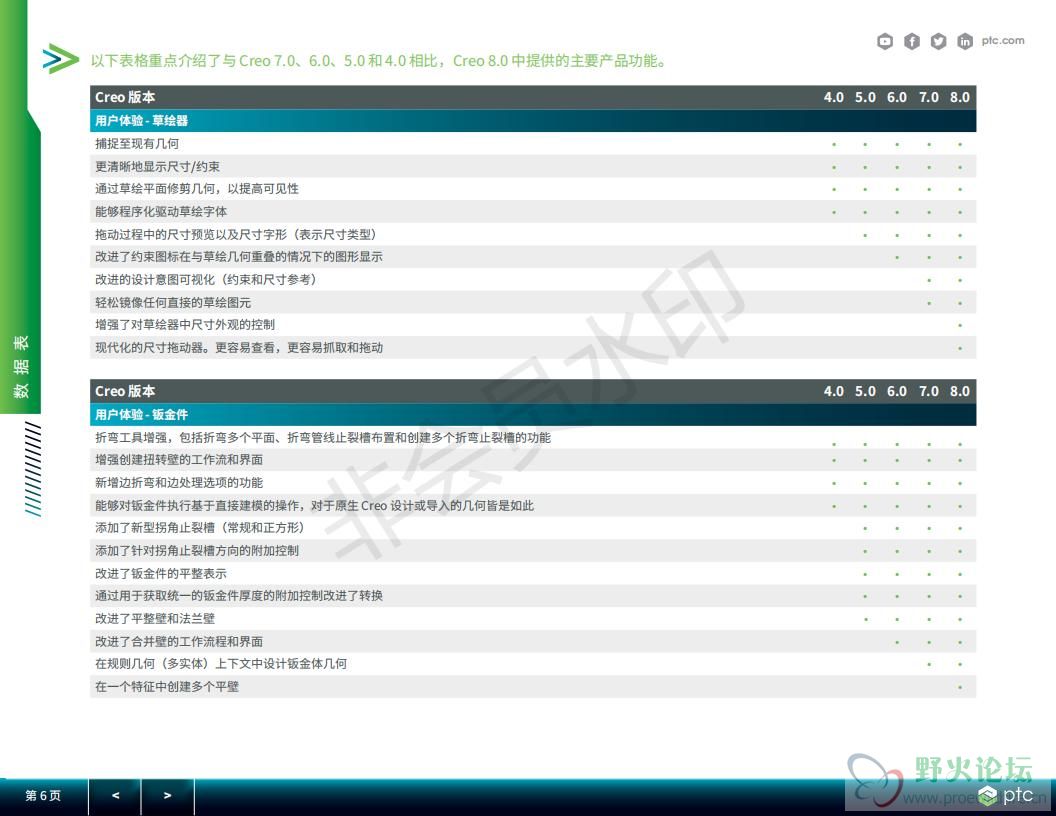Click the 第 6 页 page indicator
The width and height of the screenshot is (1056, 816).
point(43,796)
